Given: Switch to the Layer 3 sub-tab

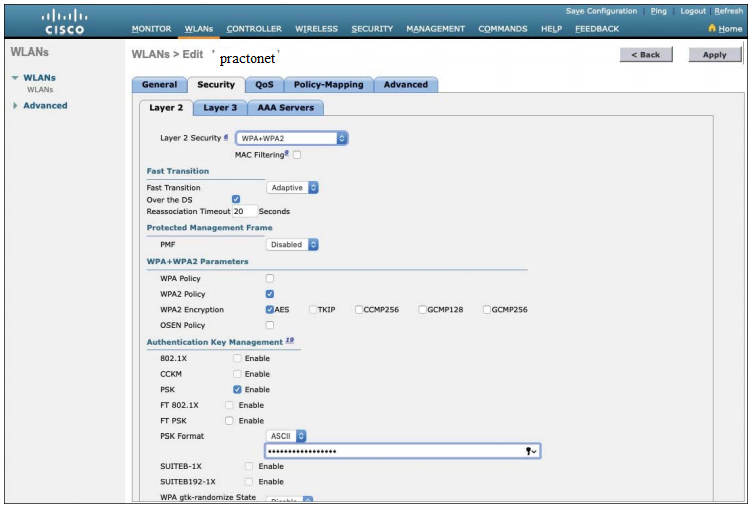Looking at the screenshot, I should click(x=220, y=107).
